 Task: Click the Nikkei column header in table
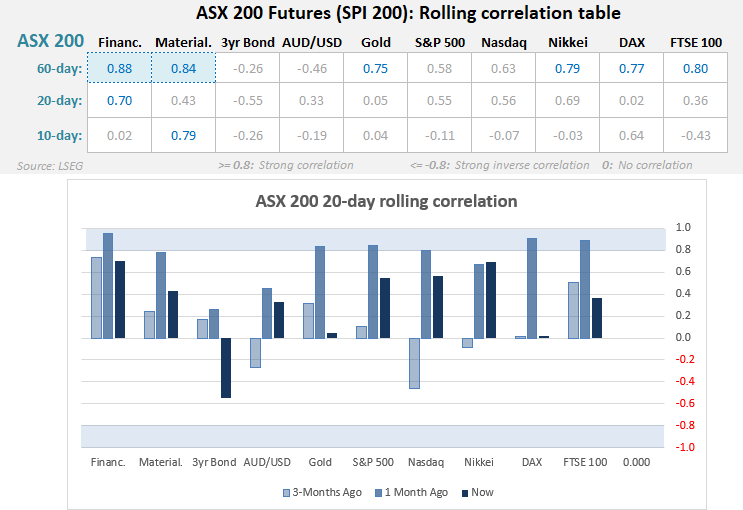point(568,42)
